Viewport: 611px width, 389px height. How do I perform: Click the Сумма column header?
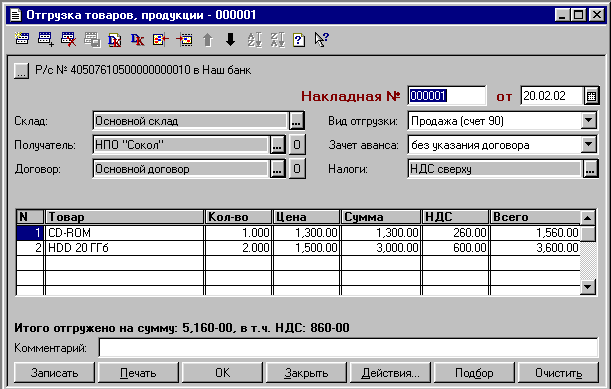tap(381, 217)
